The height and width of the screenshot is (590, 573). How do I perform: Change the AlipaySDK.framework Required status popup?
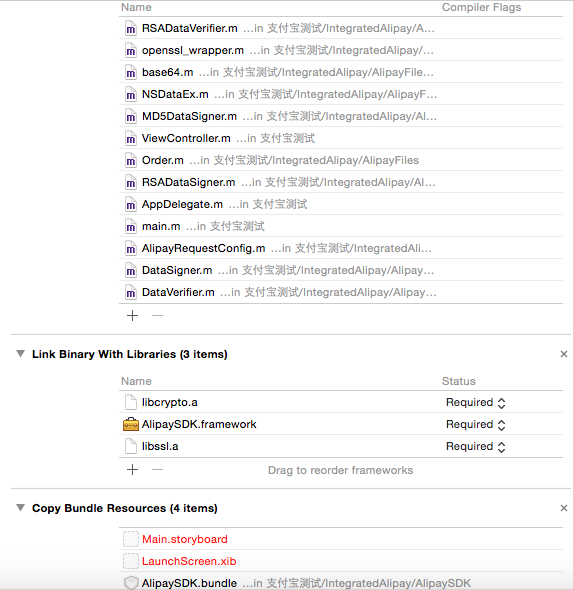(x=476, y=424)
